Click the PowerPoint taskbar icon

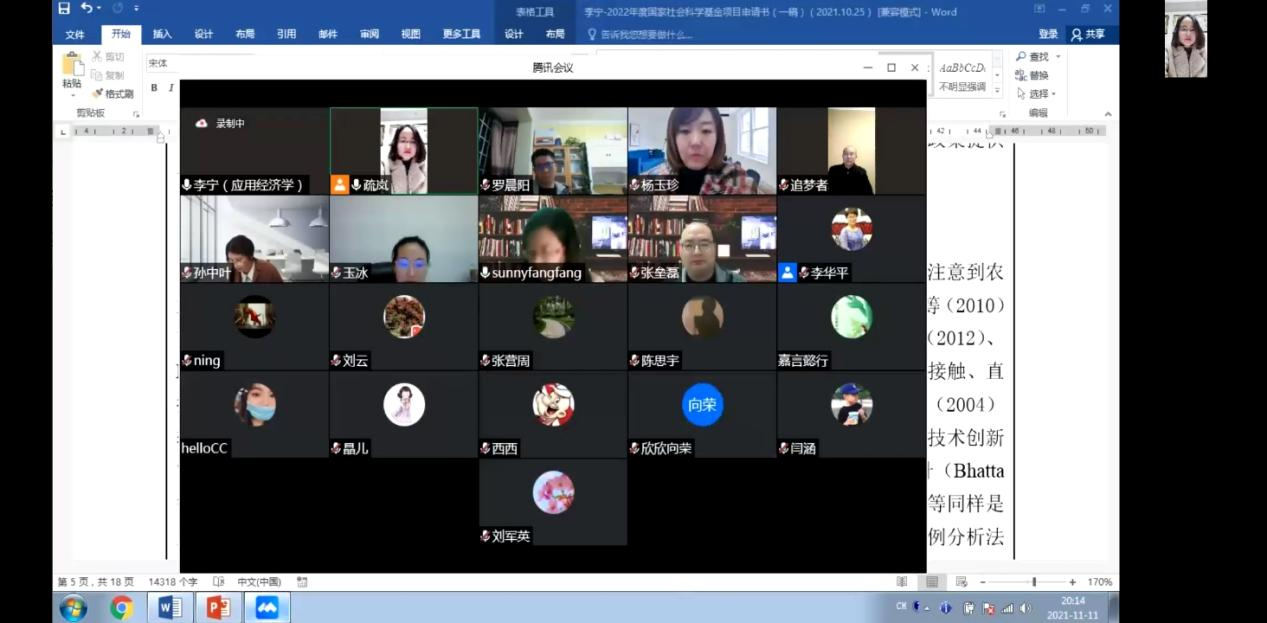(218, 607)
